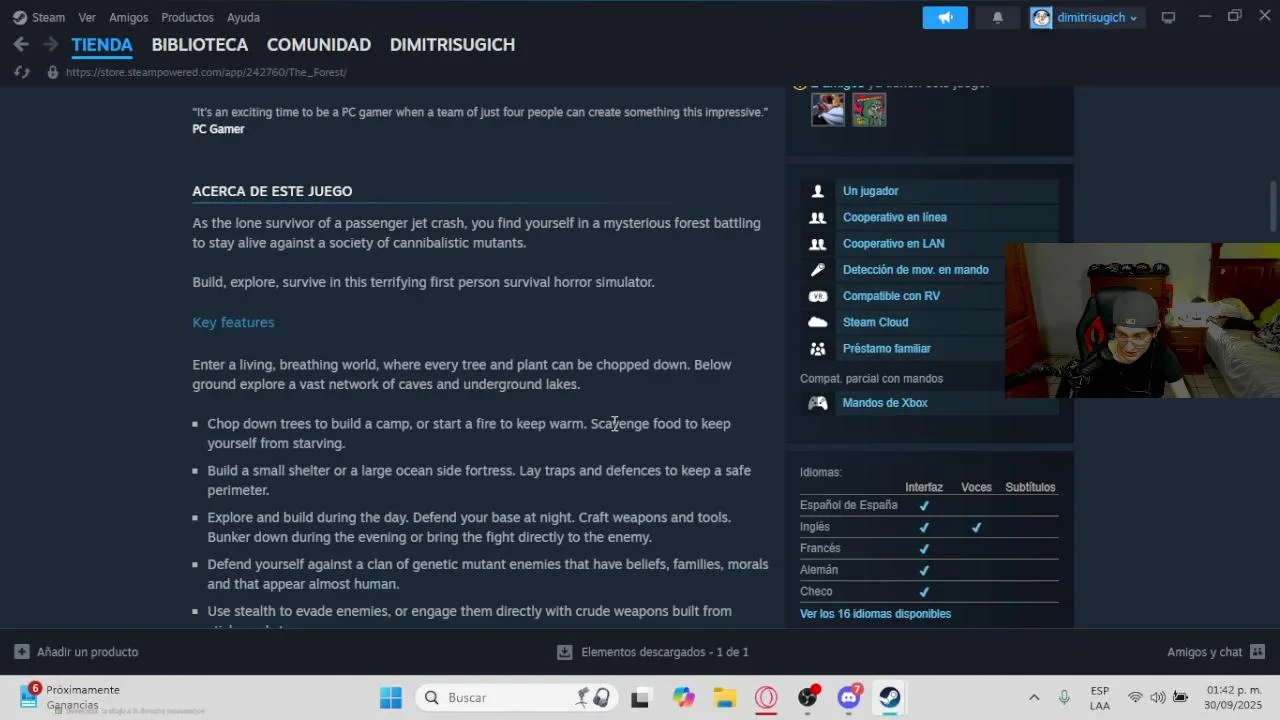Viewport: 1280px width, 720px height.
Task: Click the Big Picture mode monitor icon
Action: point(1168,17)
